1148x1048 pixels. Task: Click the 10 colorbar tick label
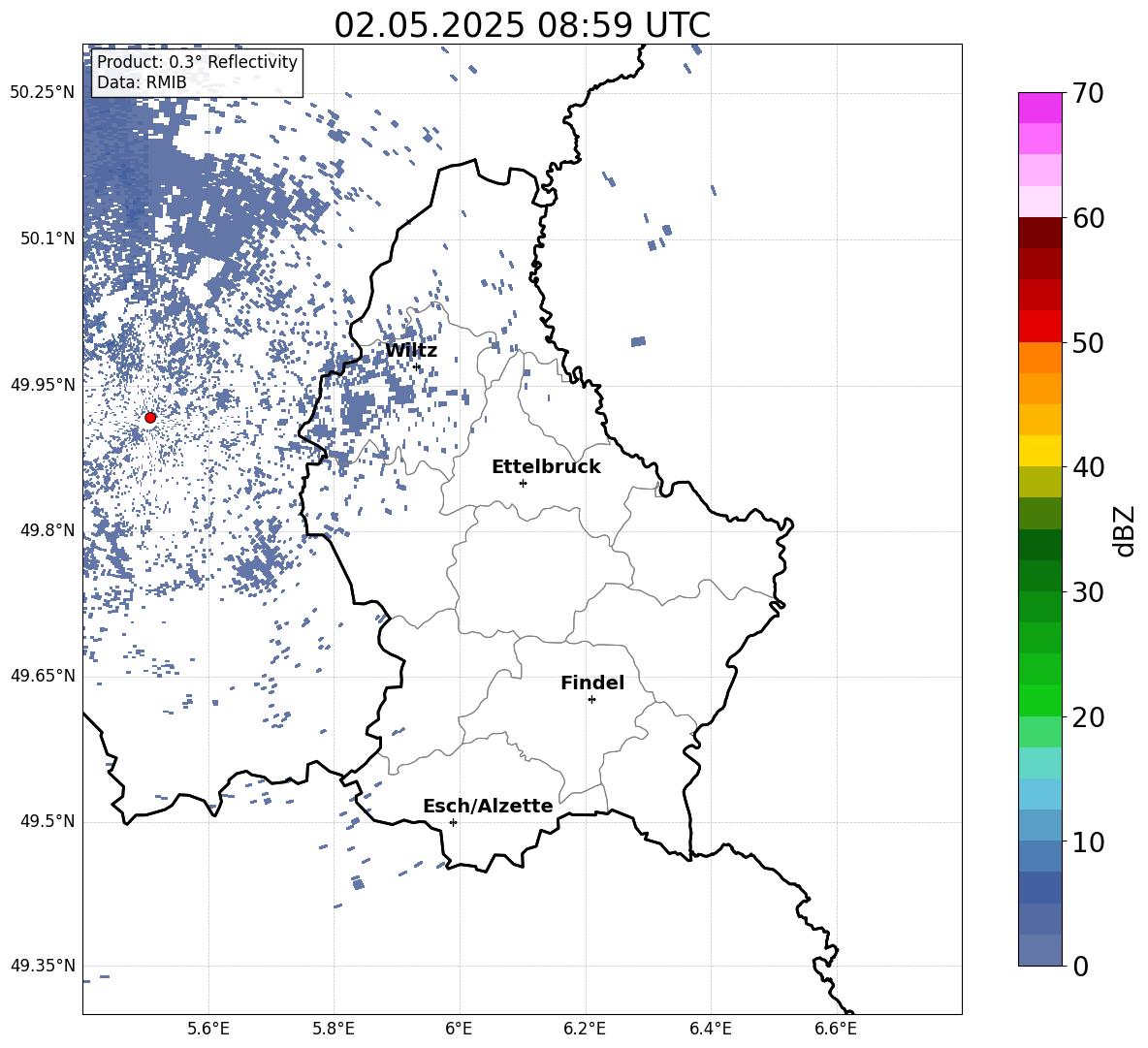click(x=1088, y=842)
